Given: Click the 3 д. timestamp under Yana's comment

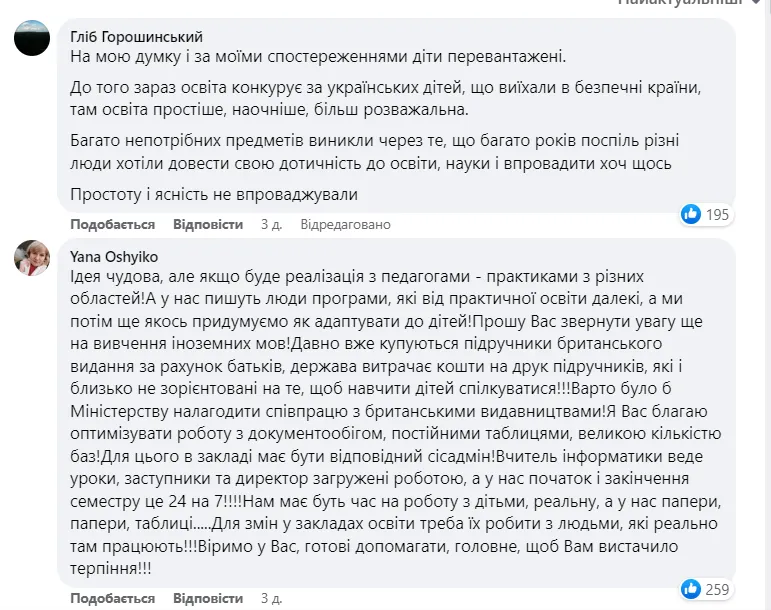Looking at the screenshot, I should [x=271, y=598].
